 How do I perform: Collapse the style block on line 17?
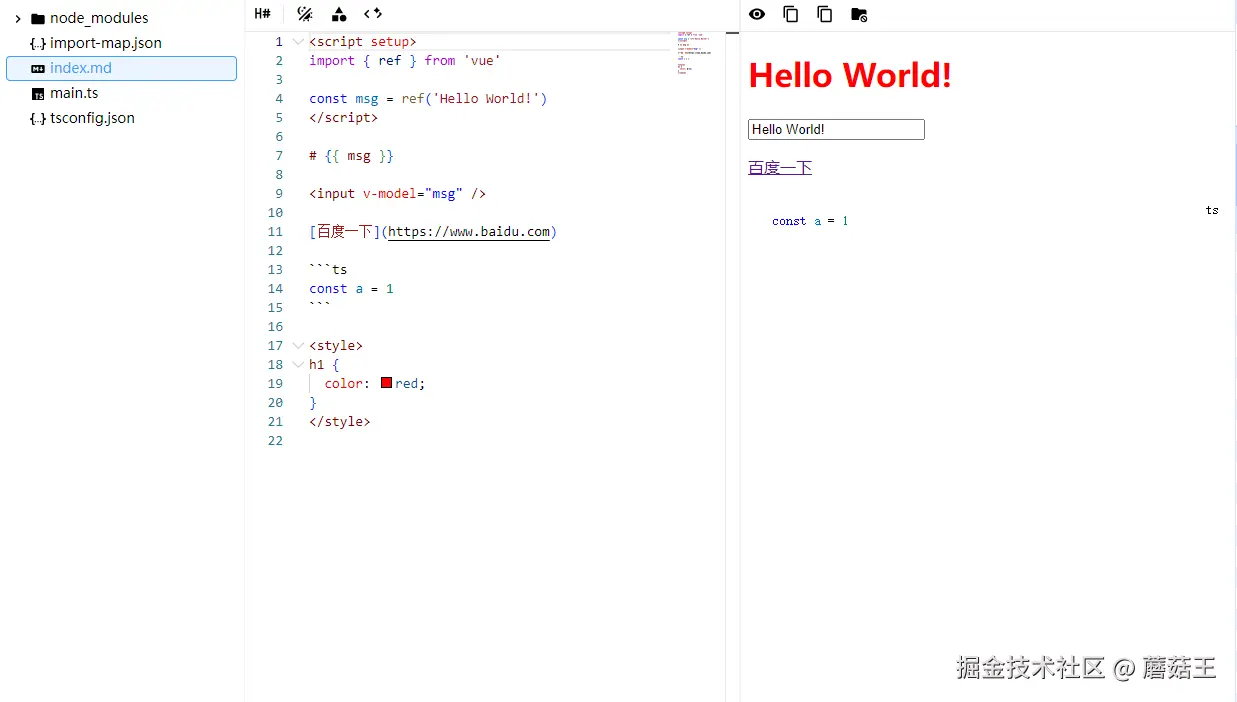point(296,345)
